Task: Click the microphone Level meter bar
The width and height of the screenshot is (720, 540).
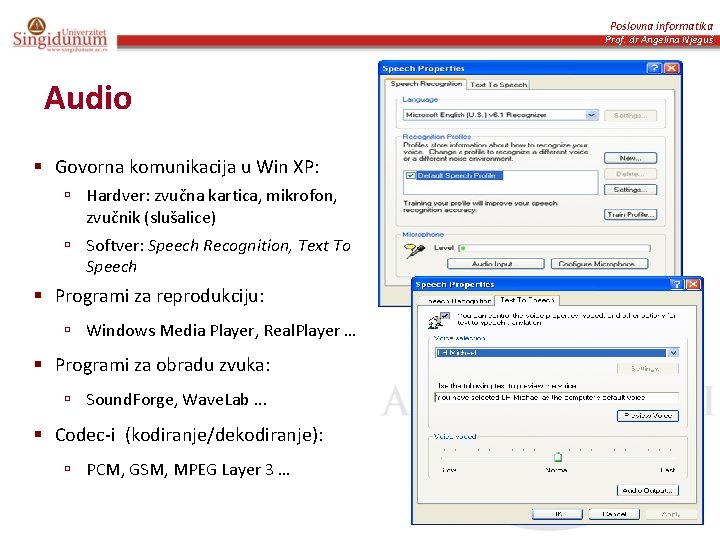Action: coord(554,248)
